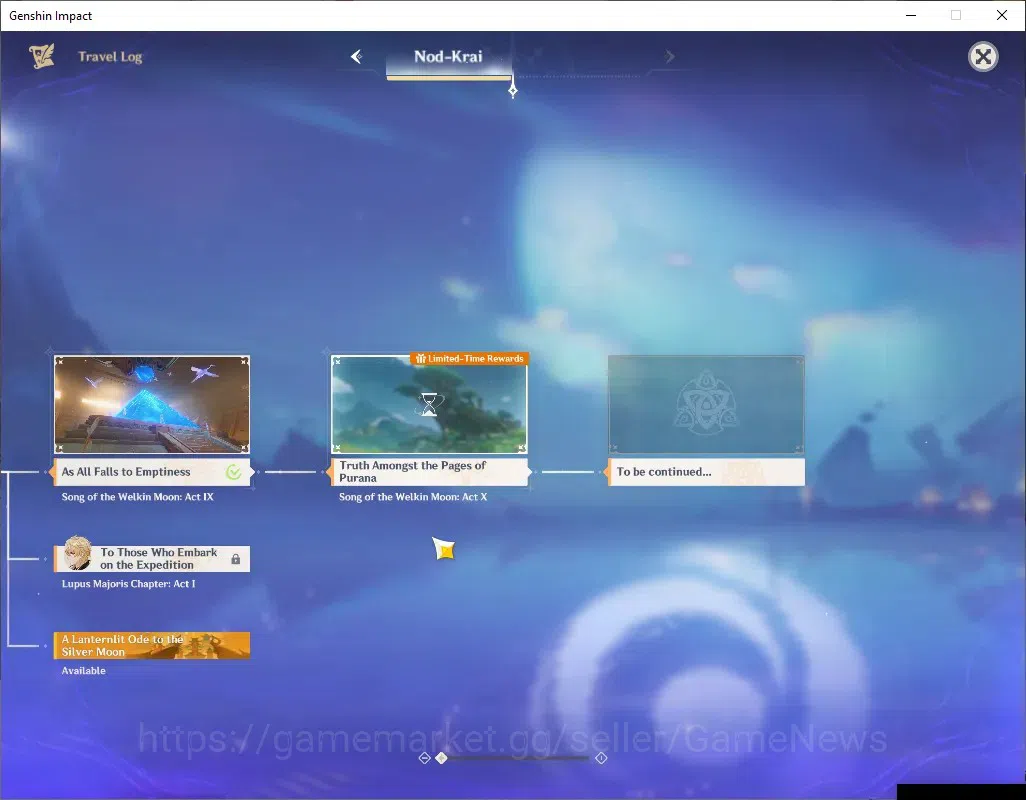Click Song of the Welkin Moon: Act IX text
The height and width of the screenshot is (800, 1026).
tap(137, 497)
